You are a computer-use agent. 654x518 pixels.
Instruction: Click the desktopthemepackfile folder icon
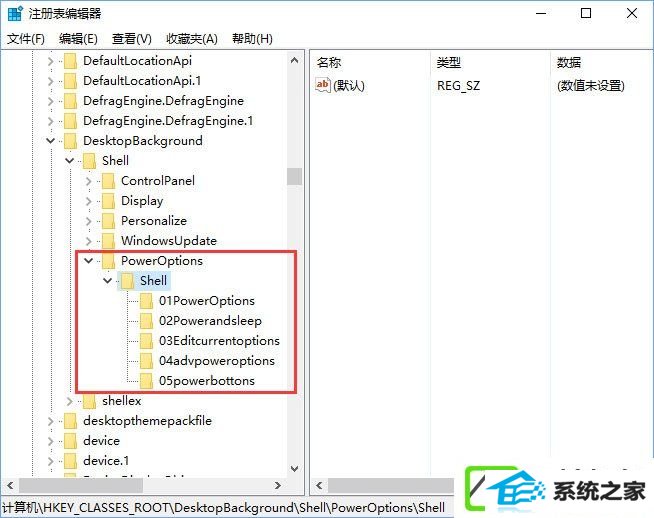tap(70, 421)
